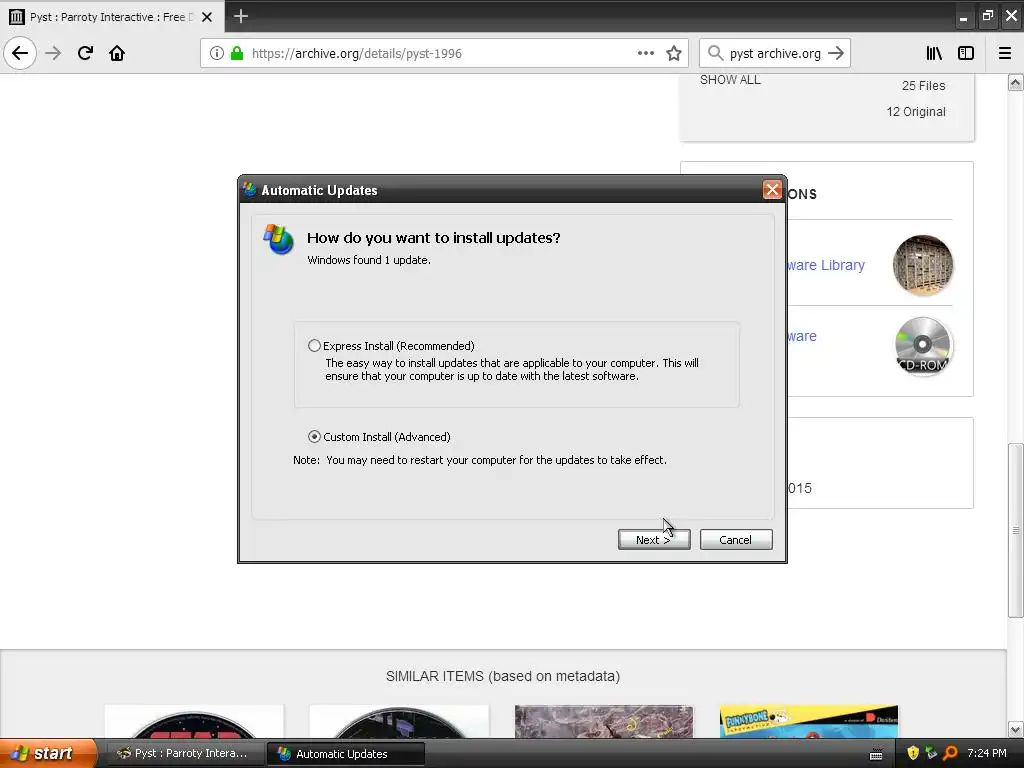Image resolution: width=1024 pixels, height=768 pixels.
Task: Click the vertical scrollbar thumb
Action: click(1015, 530)
